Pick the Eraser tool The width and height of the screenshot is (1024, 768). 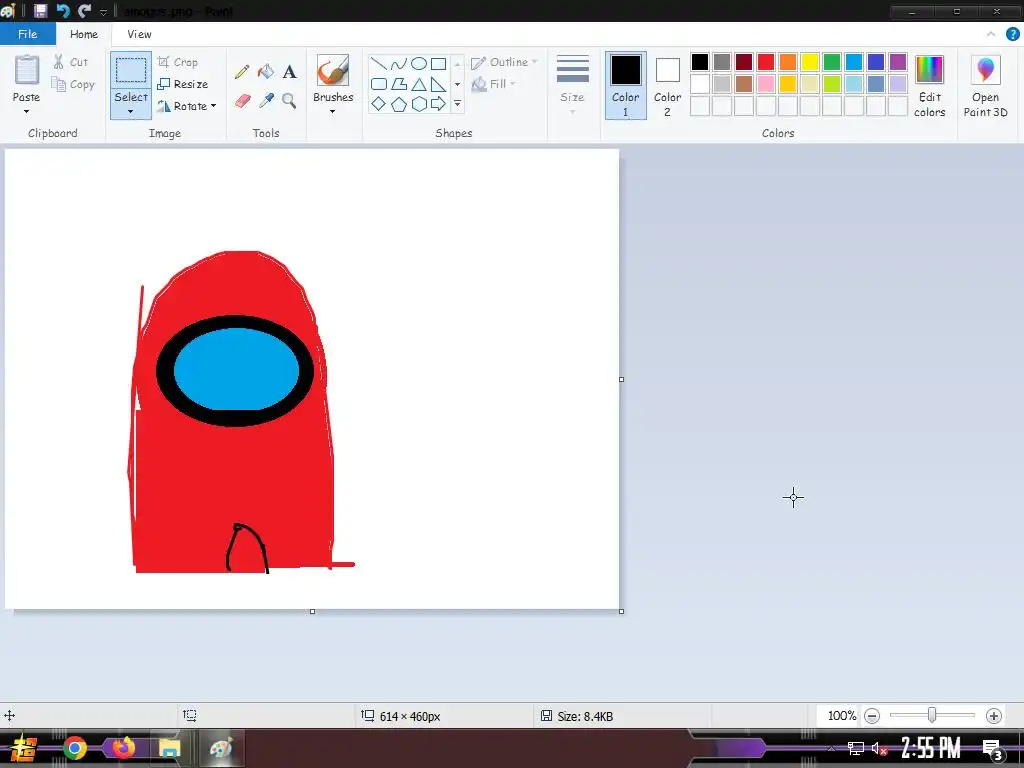[242, 101]
